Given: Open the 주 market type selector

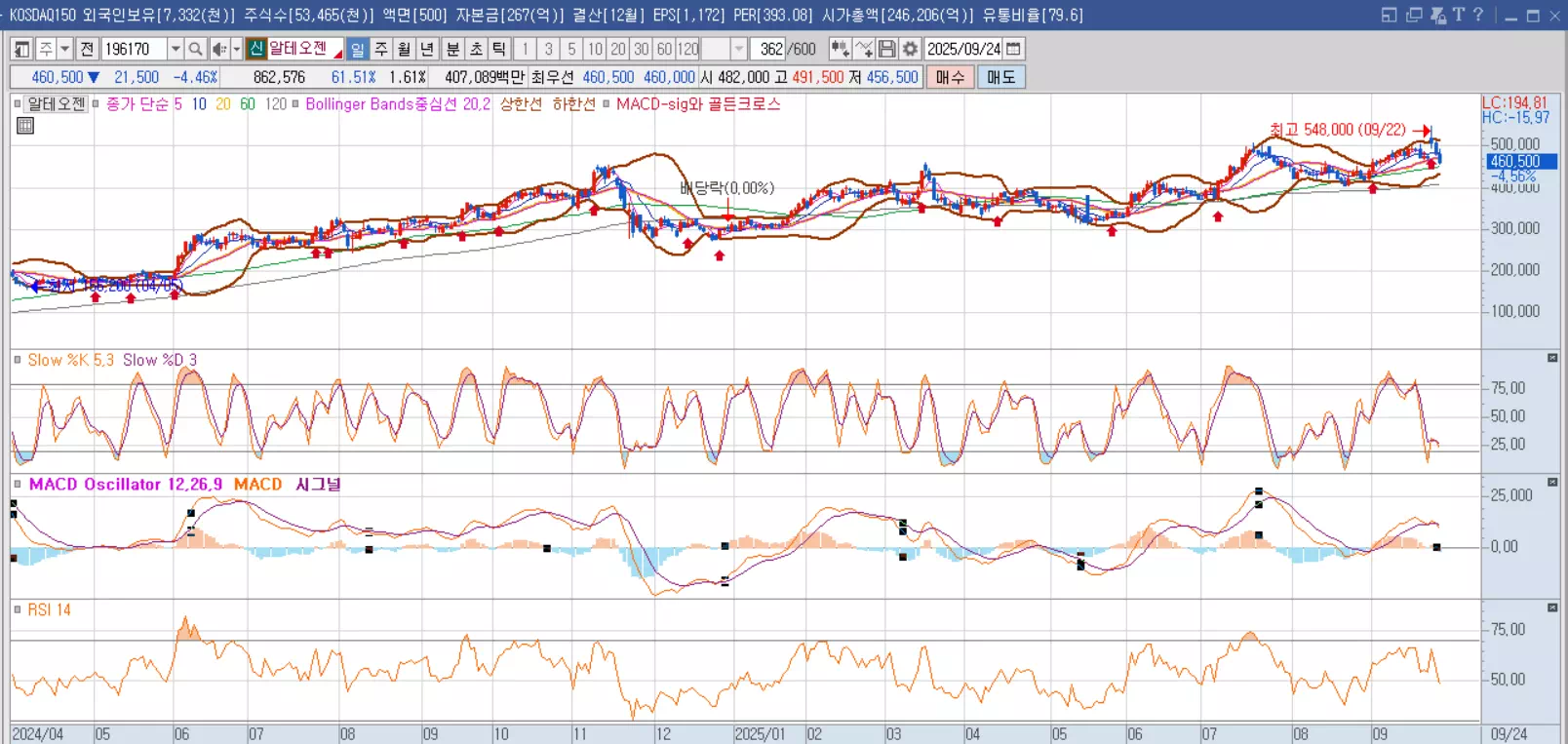Looking at the screenshot, I should [45, 49].
